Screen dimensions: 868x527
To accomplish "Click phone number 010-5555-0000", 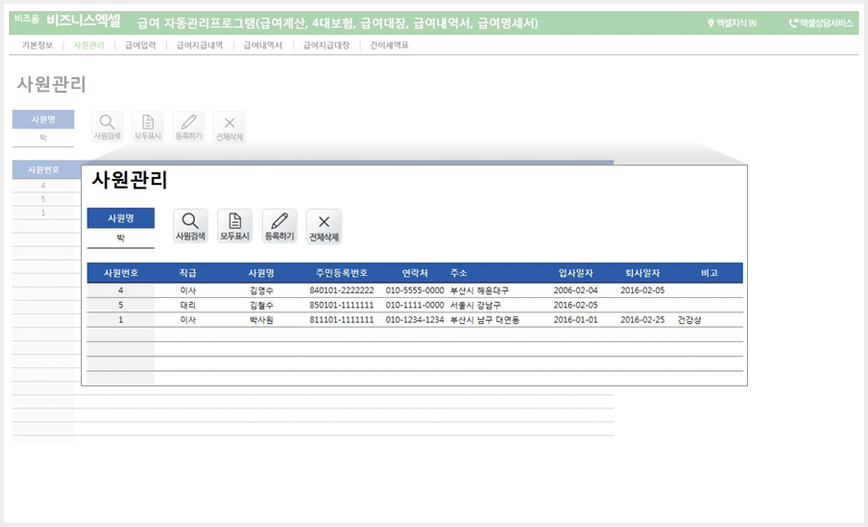I will tap(415, 291).
